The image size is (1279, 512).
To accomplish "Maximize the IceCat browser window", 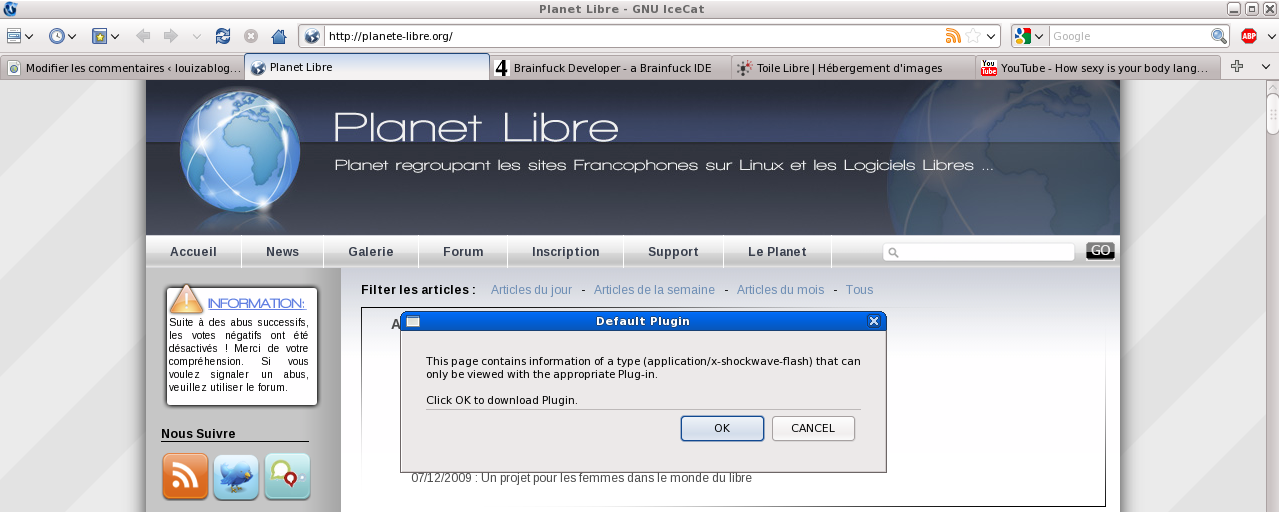I will (x=1250, y=9).
